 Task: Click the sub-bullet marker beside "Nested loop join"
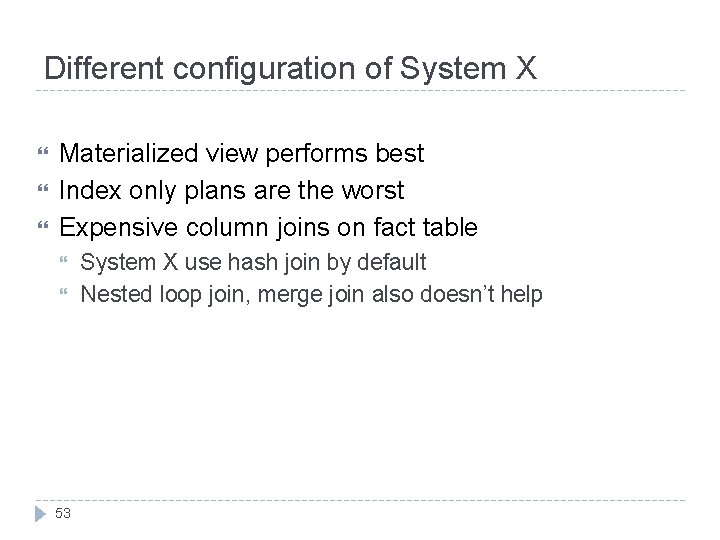65,295
